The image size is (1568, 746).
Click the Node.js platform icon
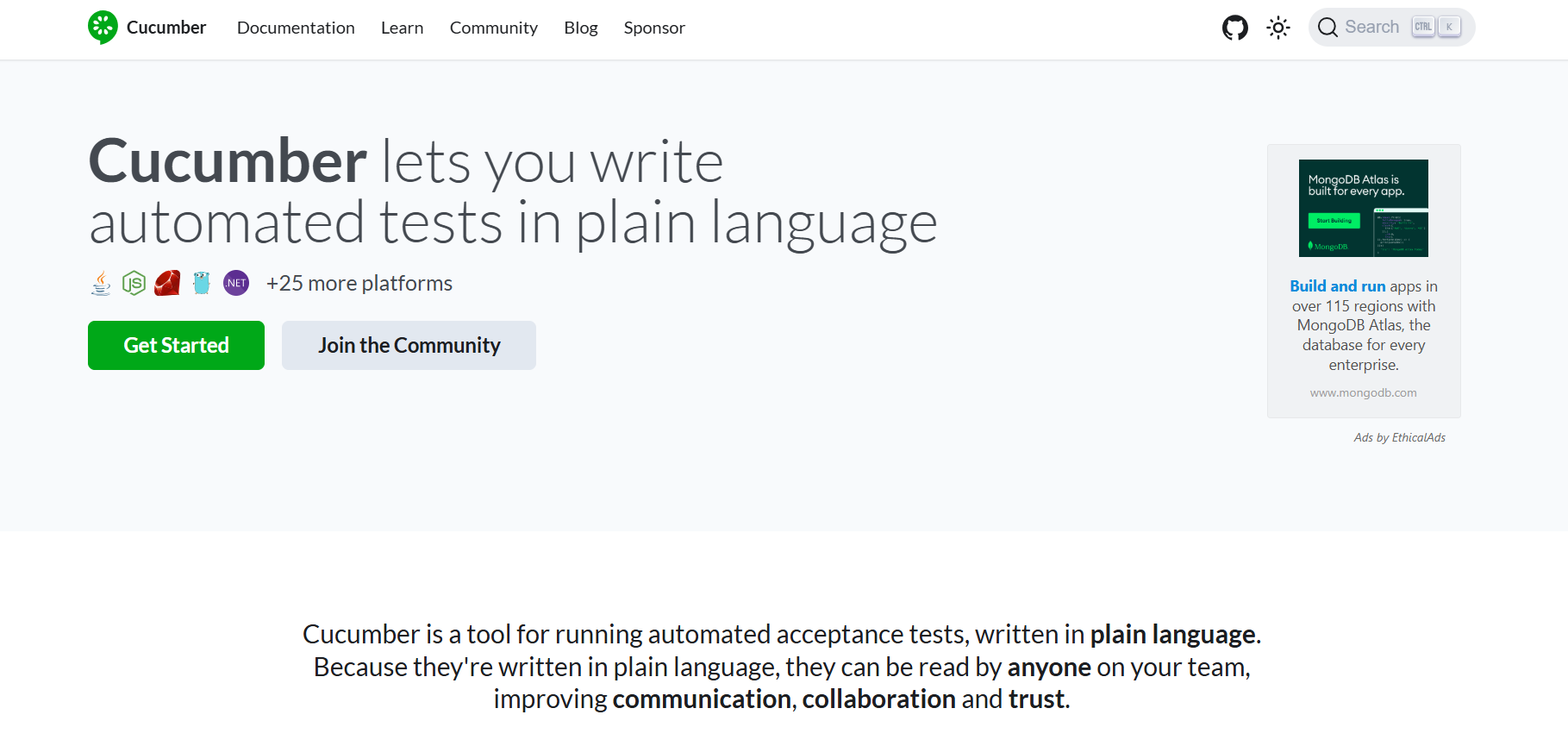click(x=134, y=283)
